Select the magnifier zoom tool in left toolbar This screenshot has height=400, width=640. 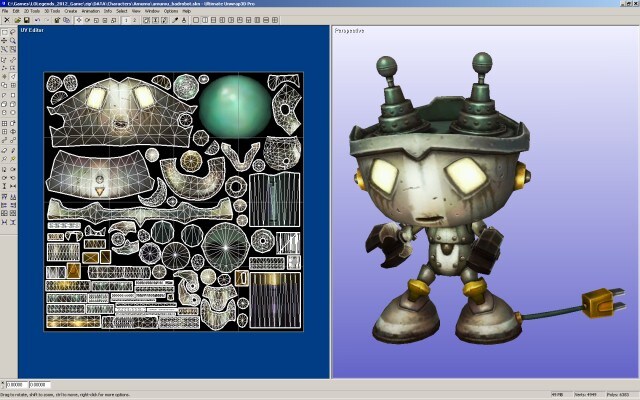click(13, 40)
